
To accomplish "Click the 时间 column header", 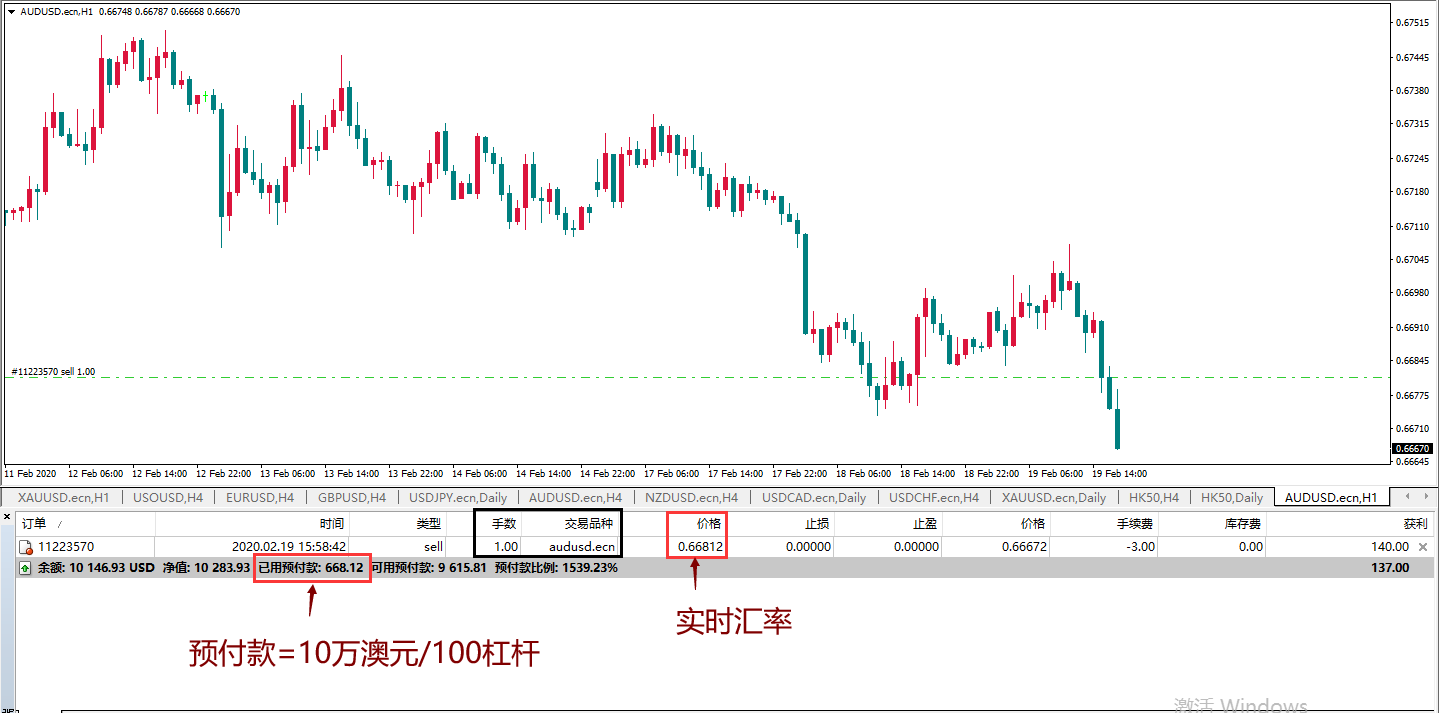I will pyautogui.click(x=332, y=524).
